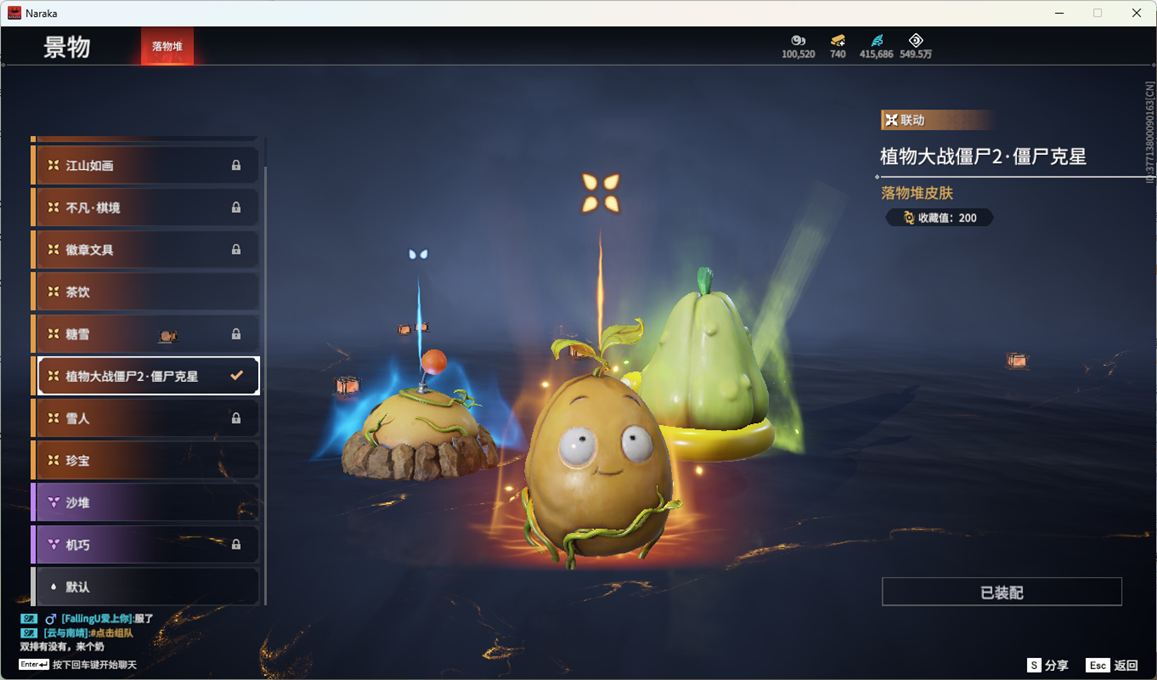
Task: Click the feather currency icon showing 415,686
Action: tap(877, 41)
